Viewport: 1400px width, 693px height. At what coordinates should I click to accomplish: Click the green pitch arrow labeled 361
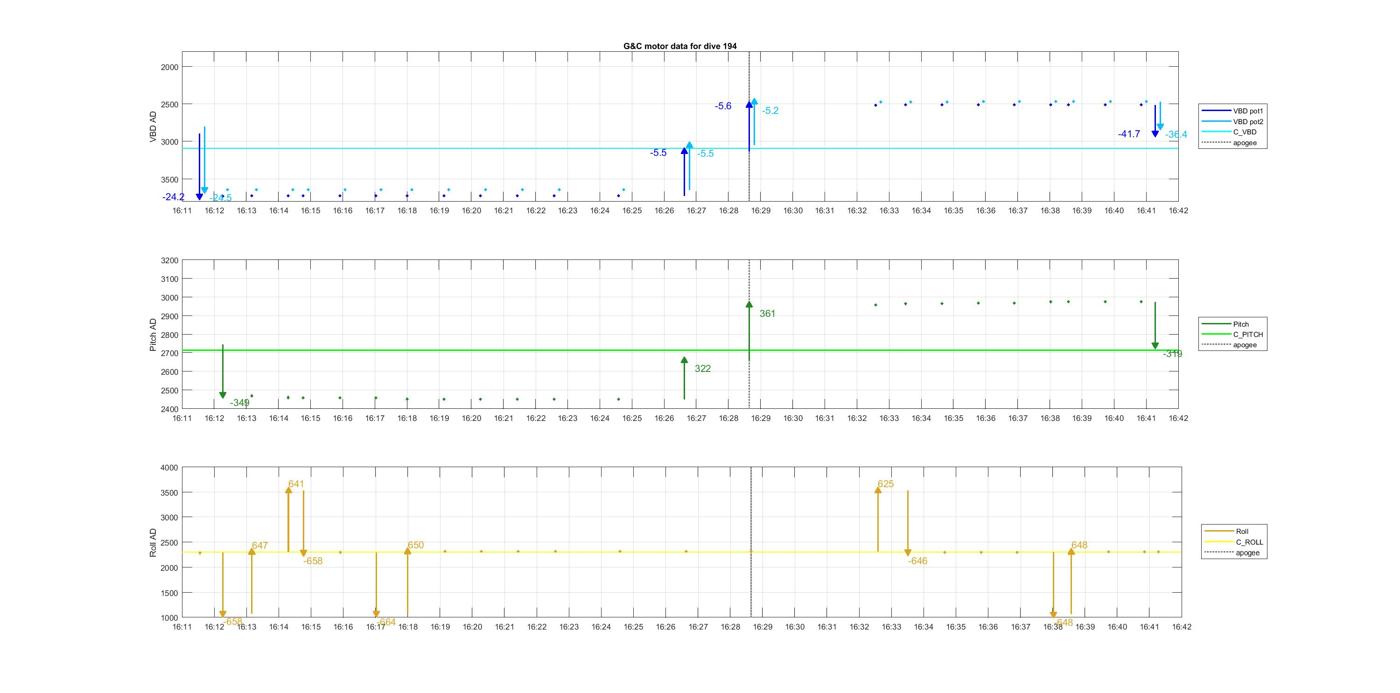pos(749,330)
